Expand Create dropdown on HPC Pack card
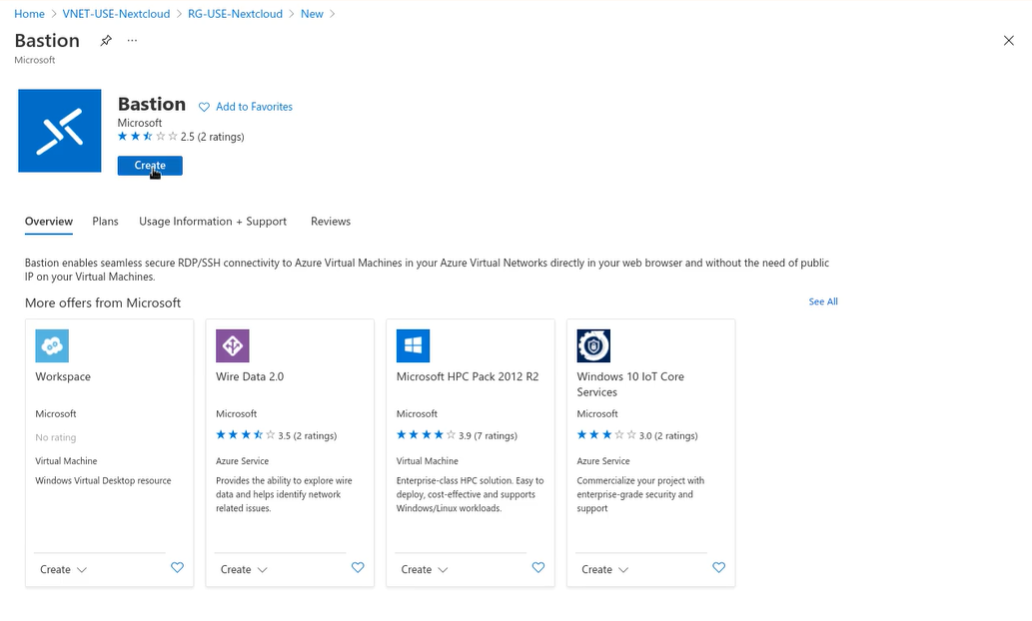This screenshot has height=621, width=1032. coord(425,570)
